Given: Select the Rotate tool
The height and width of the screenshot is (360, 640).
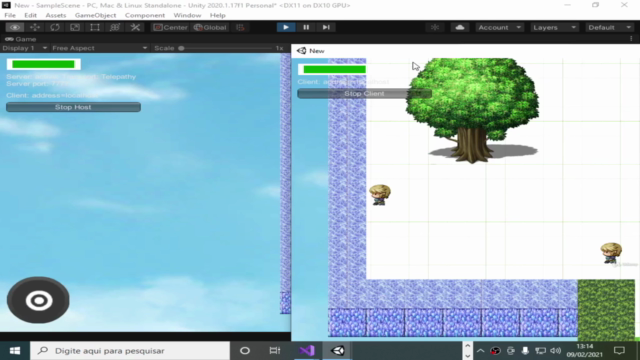Looking at the screenshot, I should [55, 27].
